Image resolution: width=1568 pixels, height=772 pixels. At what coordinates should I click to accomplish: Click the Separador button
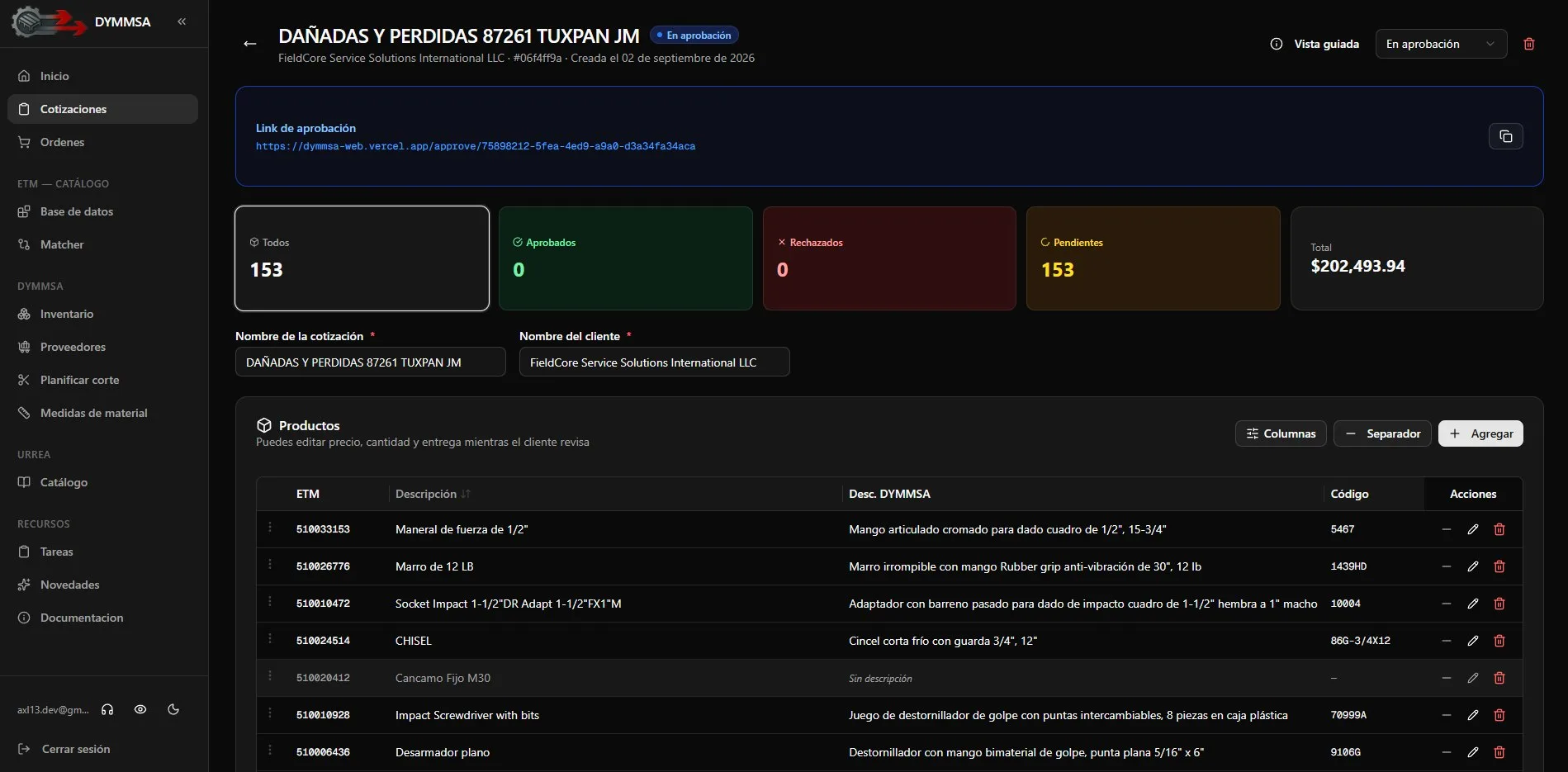point(1382,433)
